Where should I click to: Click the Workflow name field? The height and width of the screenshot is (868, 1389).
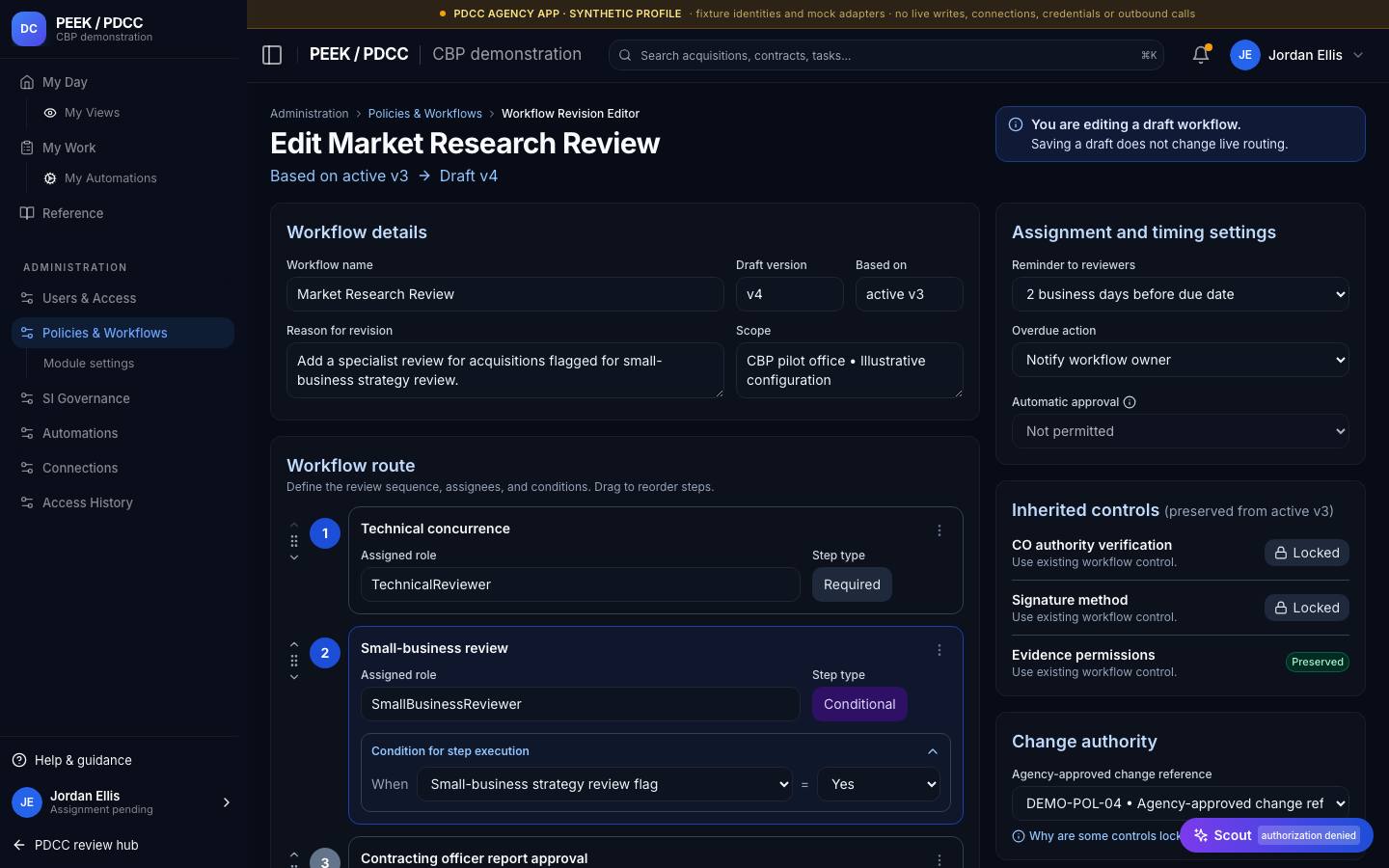tap(505, 294)
